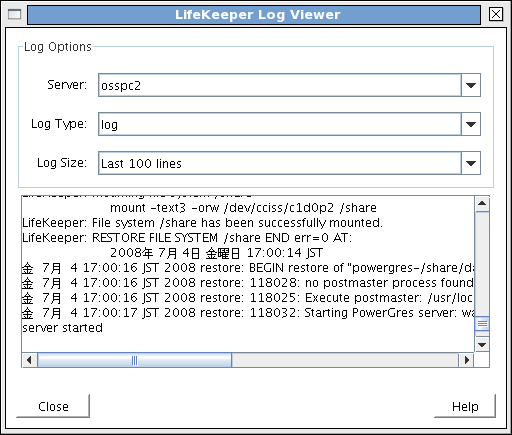Close the LifeKeeper Log Viewer window
The image size is (512, 435).
pos(496,14)
